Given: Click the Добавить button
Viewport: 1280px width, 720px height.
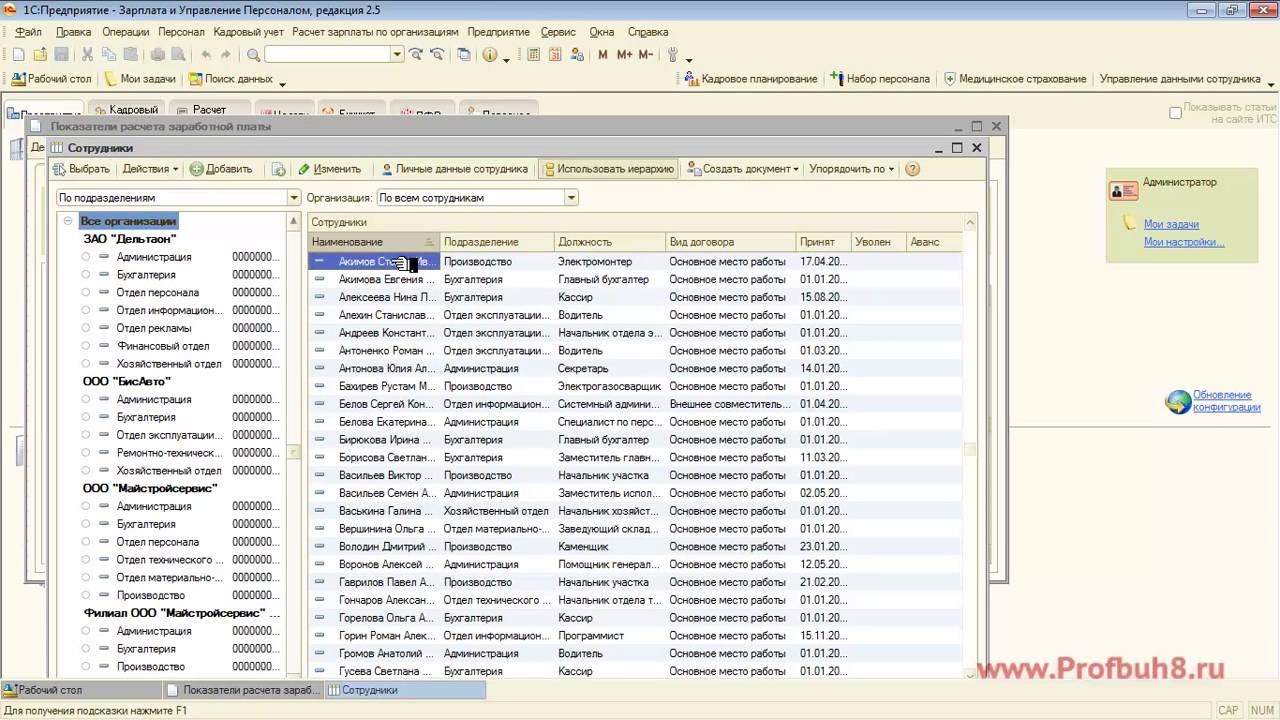Looking at the screenshot, I should [x=221, y=169].
